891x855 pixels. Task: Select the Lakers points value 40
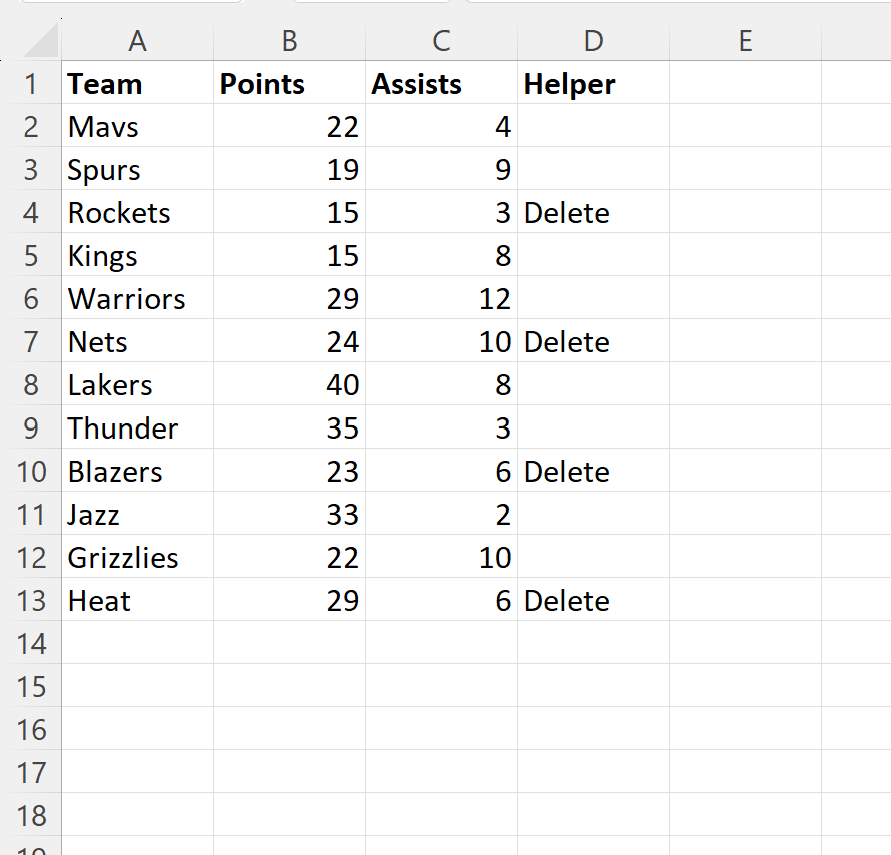tap(289, 385)
